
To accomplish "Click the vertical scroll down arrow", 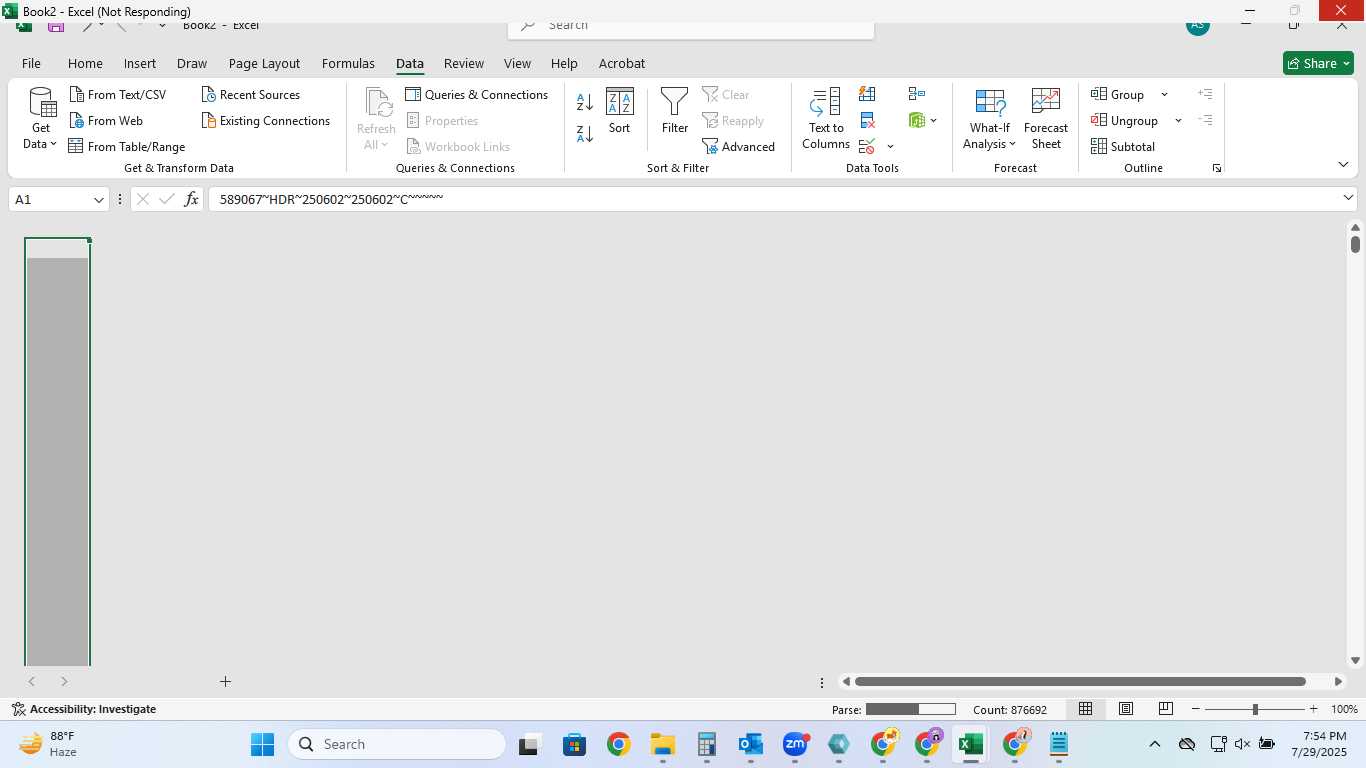I will click(x=1355, y=660).
